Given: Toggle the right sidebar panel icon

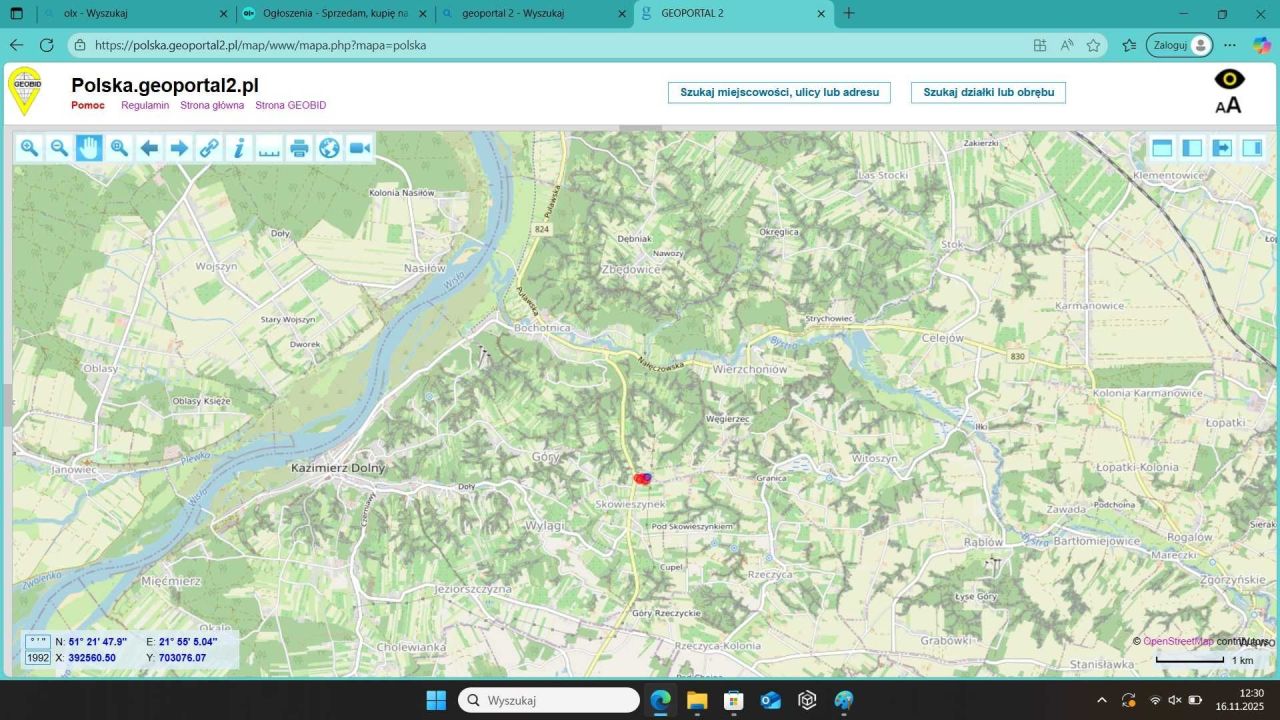Looking at the screenshot, I should 1252,148.
